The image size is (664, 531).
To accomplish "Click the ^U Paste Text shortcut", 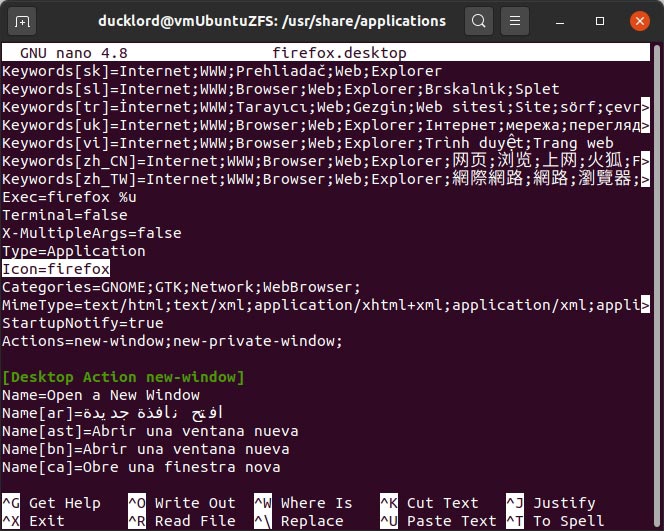I will pos(438,521).
